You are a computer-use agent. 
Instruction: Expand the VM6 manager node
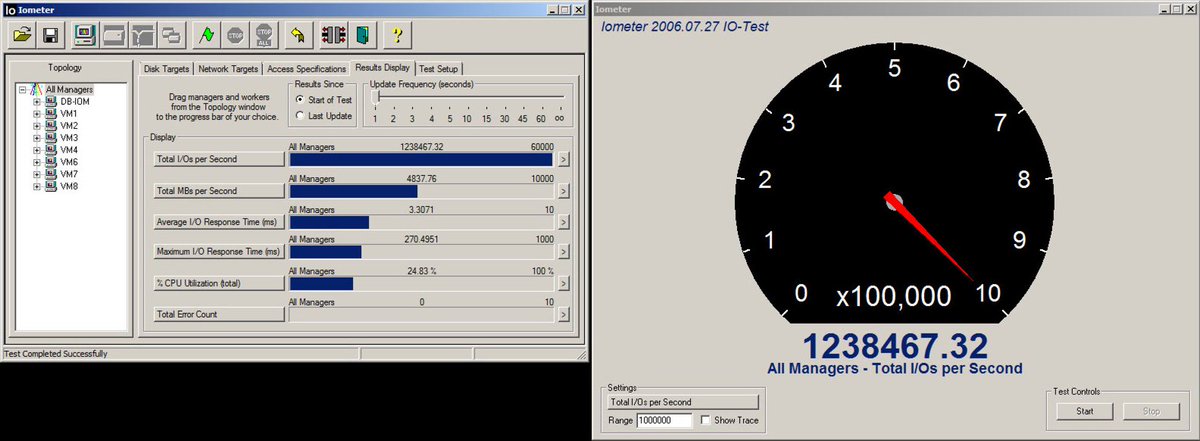pos(37,162)
